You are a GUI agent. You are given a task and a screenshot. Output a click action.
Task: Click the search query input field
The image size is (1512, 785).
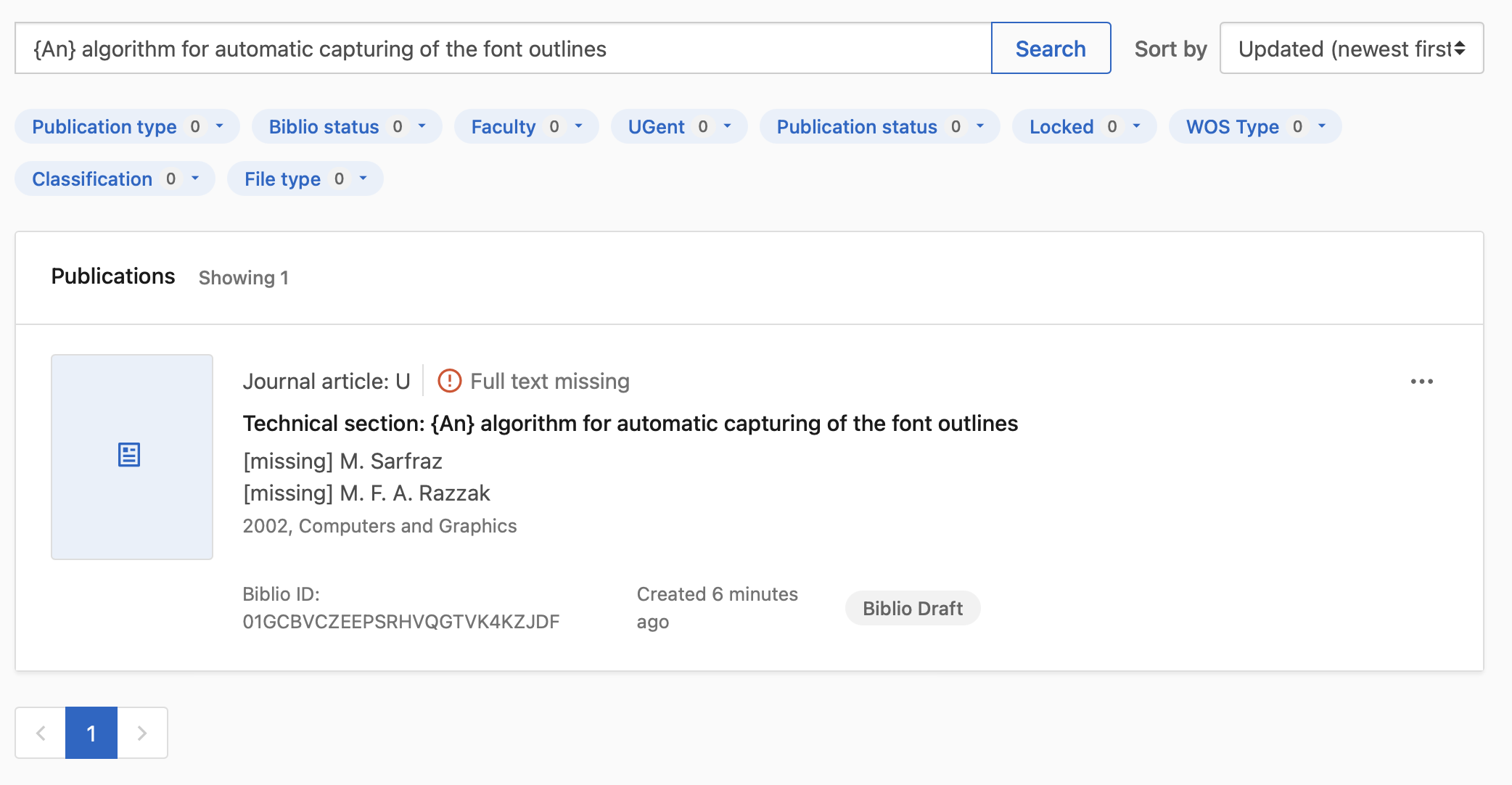[x=501, y=48]
